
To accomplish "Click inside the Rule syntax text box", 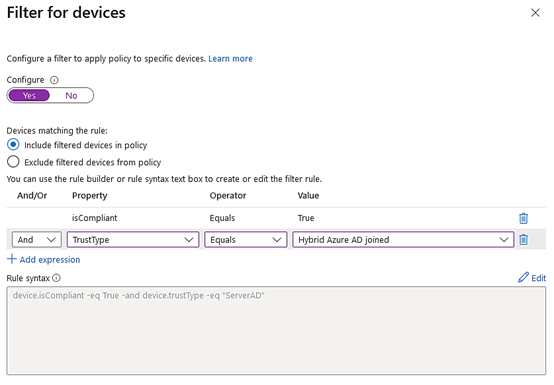I will coord(276,331).
